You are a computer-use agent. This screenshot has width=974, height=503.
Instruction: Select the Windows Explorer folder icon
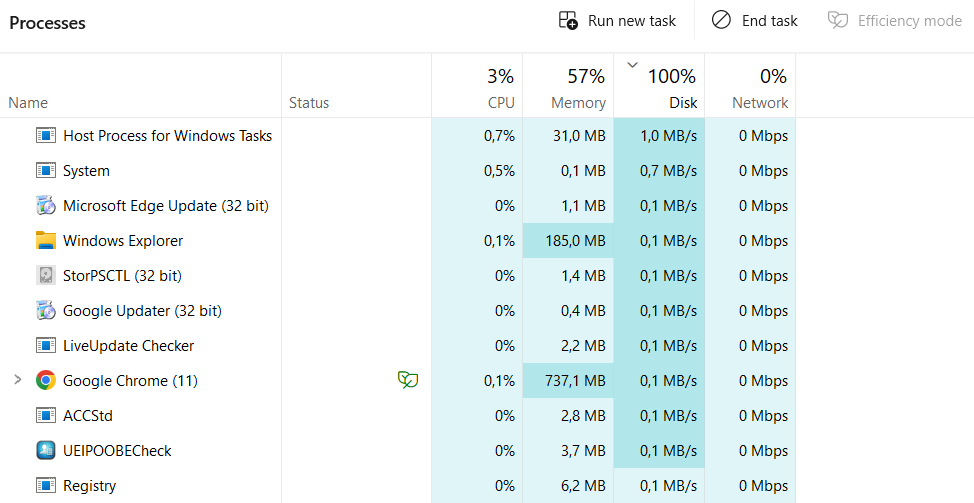(x=46, y=240)
